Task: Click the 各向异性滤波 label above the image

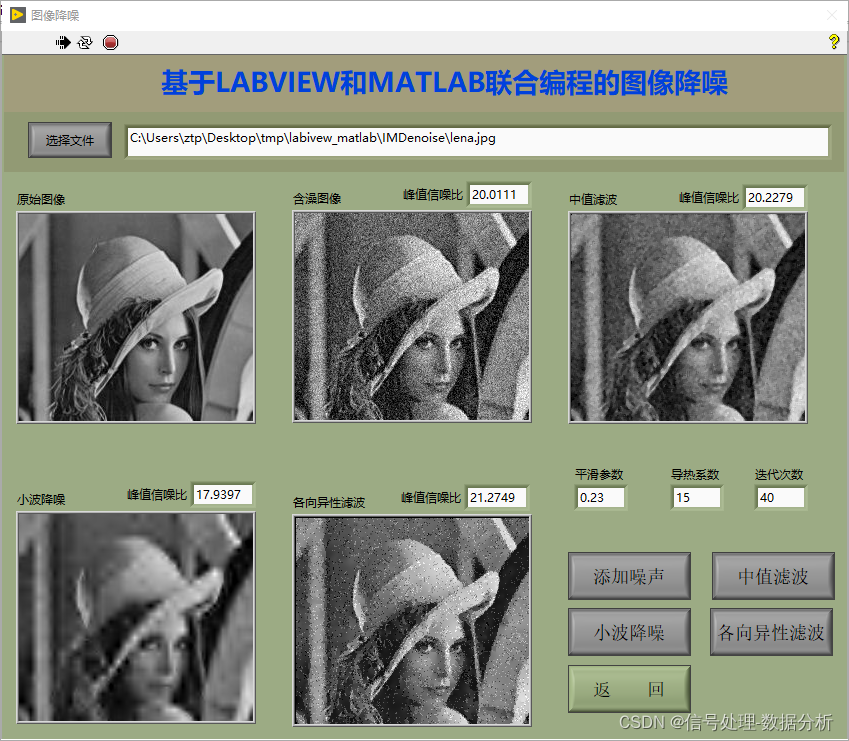Action: click(329, 502)
